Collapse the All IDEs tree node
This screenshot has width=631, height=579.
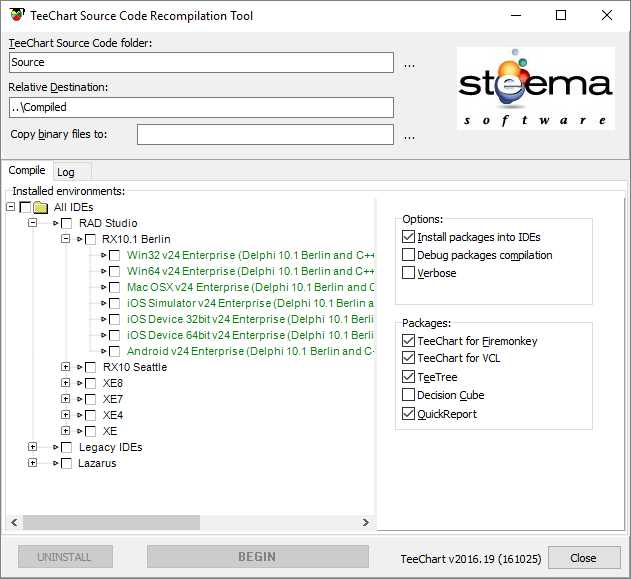click(x=11, y=207)
